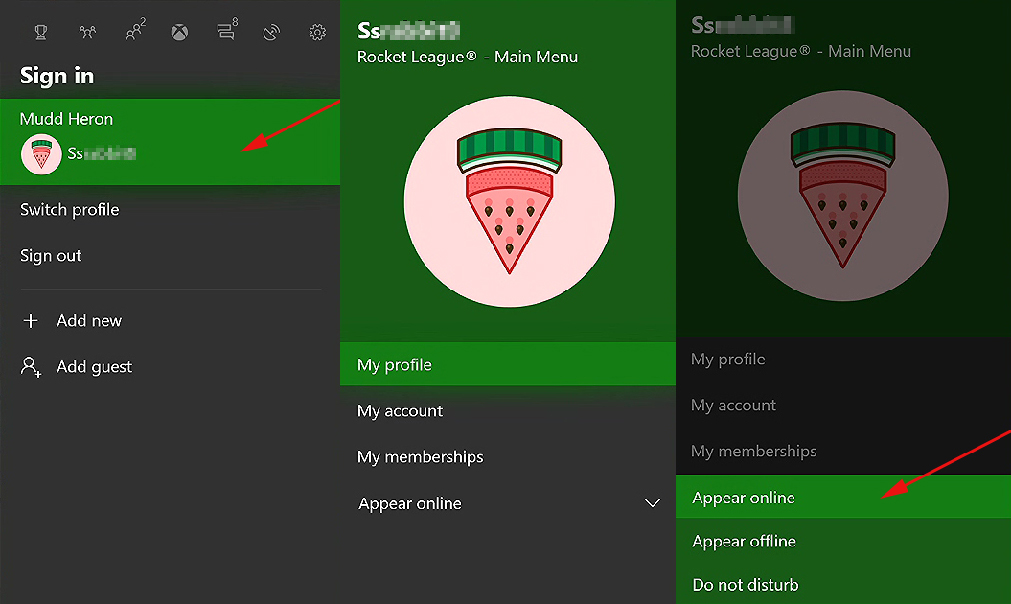Viewport: 1011px width, 604px height.
Task: Set status to Do not disturb
Action: 843,585
